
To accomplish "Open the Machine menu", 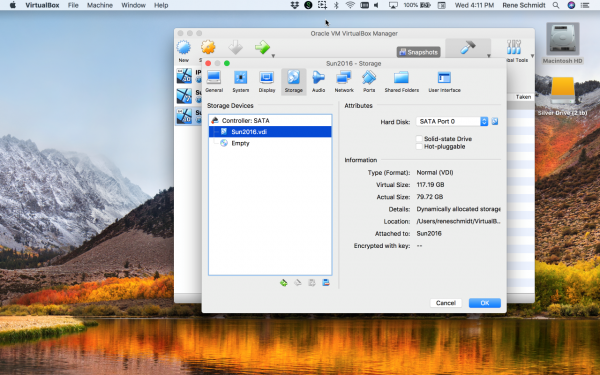I will tap(99, 5).
